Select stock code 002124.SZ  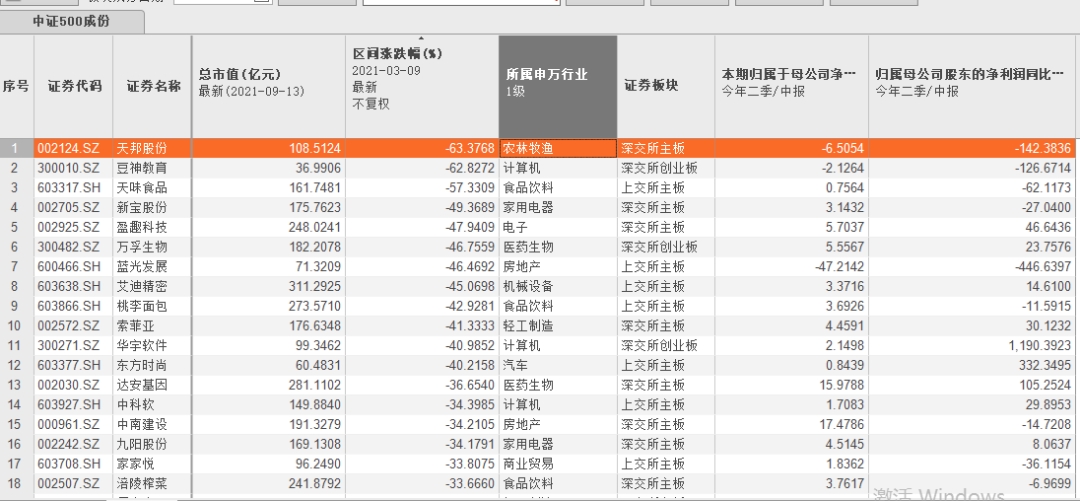[x=74, y=148]
